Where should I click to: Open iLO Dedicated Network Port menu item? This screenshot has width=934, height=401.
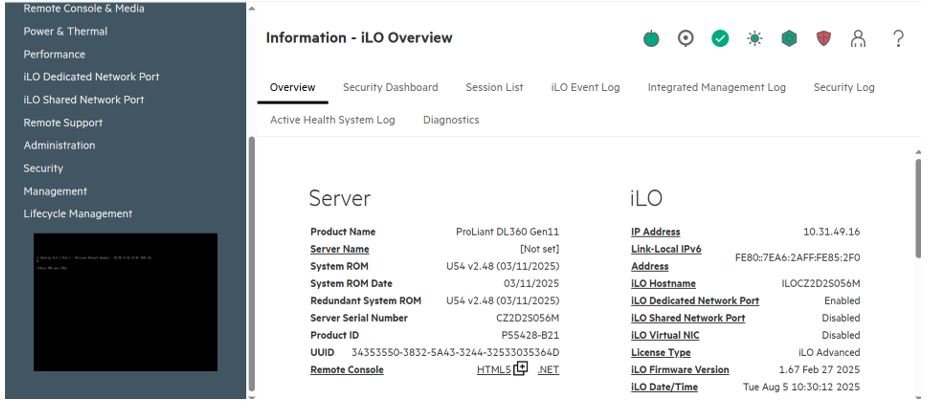click(x=91, y=77)
